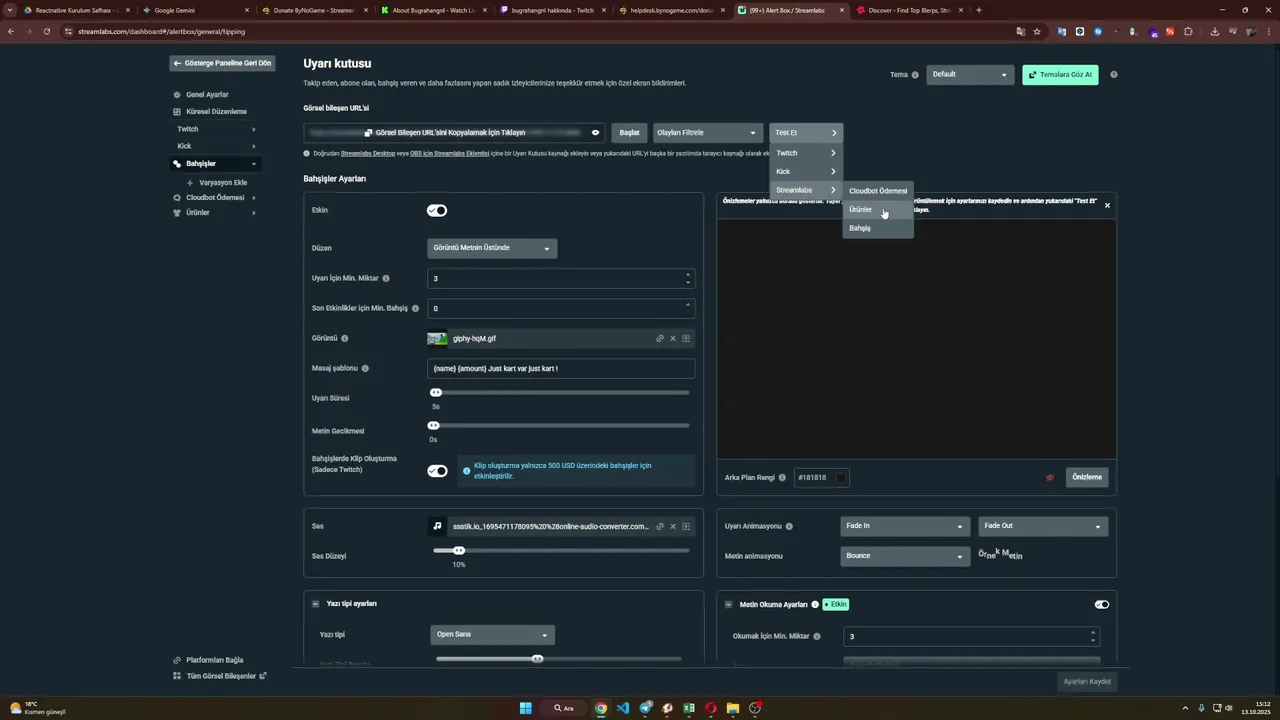Click the giphy-hqM.gif image thumbnail
Image resolution: width=1280 pixels, height=720 pixels.
click(437, 339)
